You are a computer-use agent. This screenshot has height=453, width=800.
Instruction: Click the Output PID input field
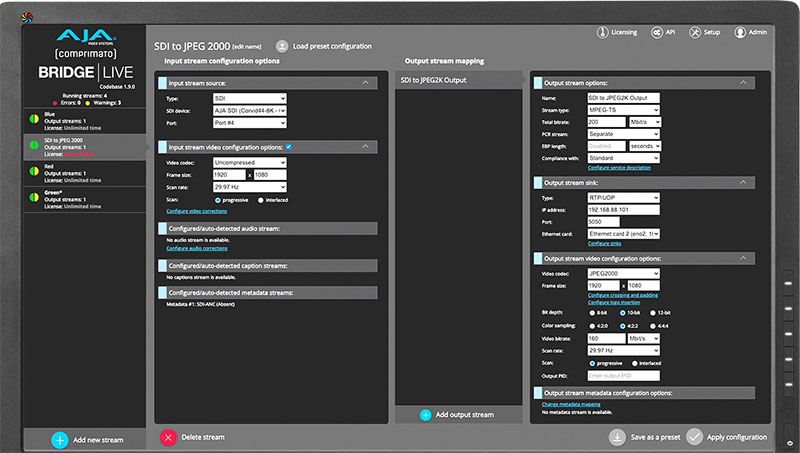623,376
